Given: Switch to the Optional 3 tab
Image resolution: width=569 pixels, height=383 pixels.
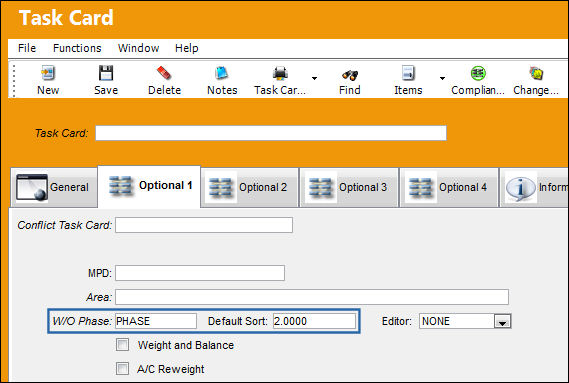Looking at the screenshot, I should [349, 187].
